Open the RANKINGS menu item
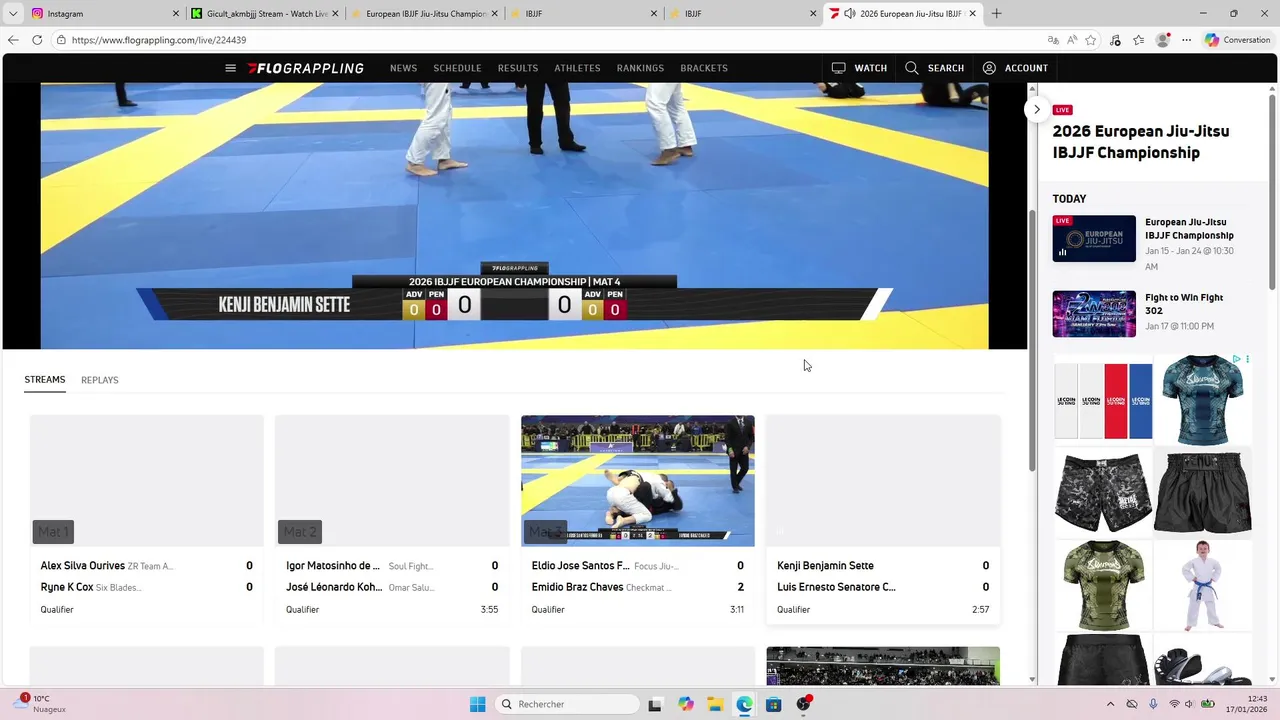Screen dimensions: 1280x720 click(640, 68)
